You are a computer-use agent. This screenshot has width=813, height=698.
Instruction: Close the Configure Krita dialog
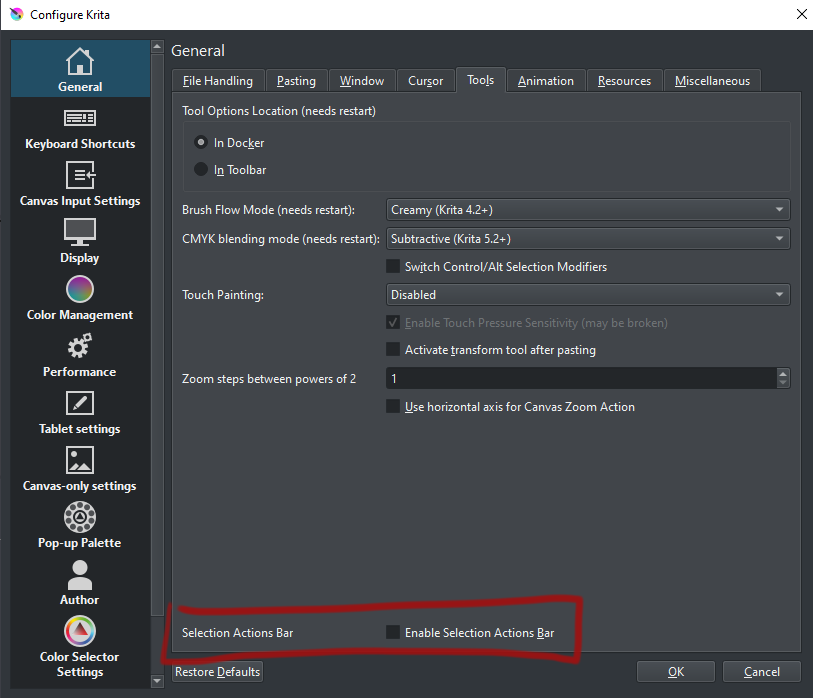(x=801, y=15)
